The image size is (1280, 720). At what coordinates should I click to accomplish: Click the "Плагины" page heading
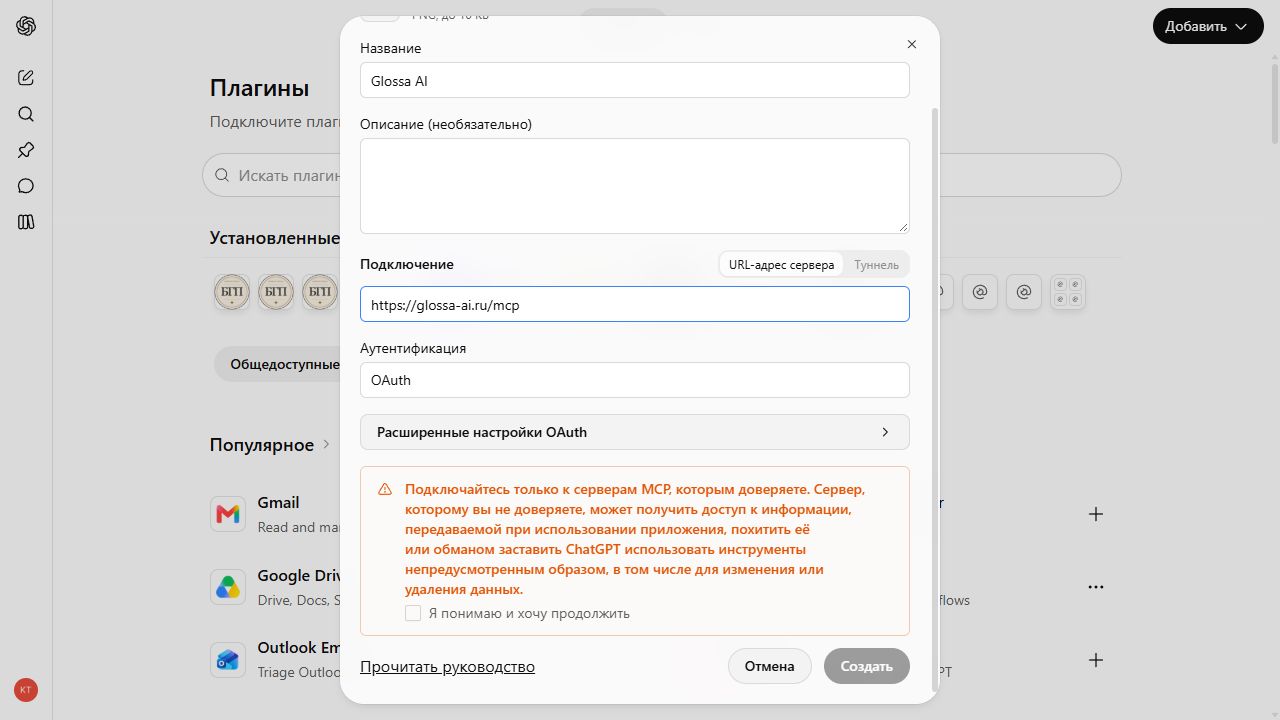(x=259, y=88)
